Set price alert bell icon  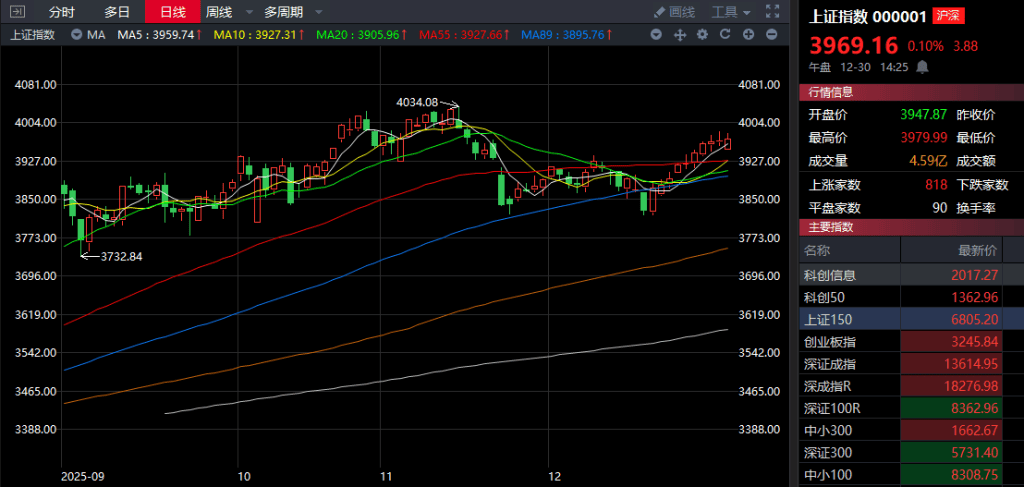922,67
